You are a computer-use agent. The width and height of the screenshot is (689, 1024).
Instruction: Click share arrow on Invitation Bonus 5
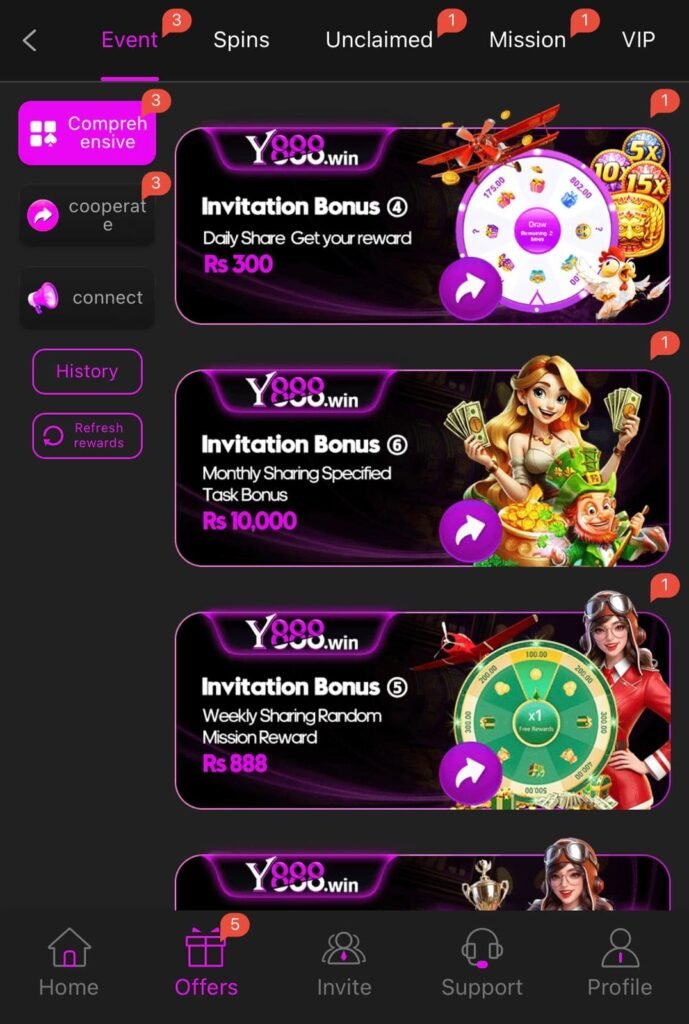pyautogui.click(x=470, y=774)
